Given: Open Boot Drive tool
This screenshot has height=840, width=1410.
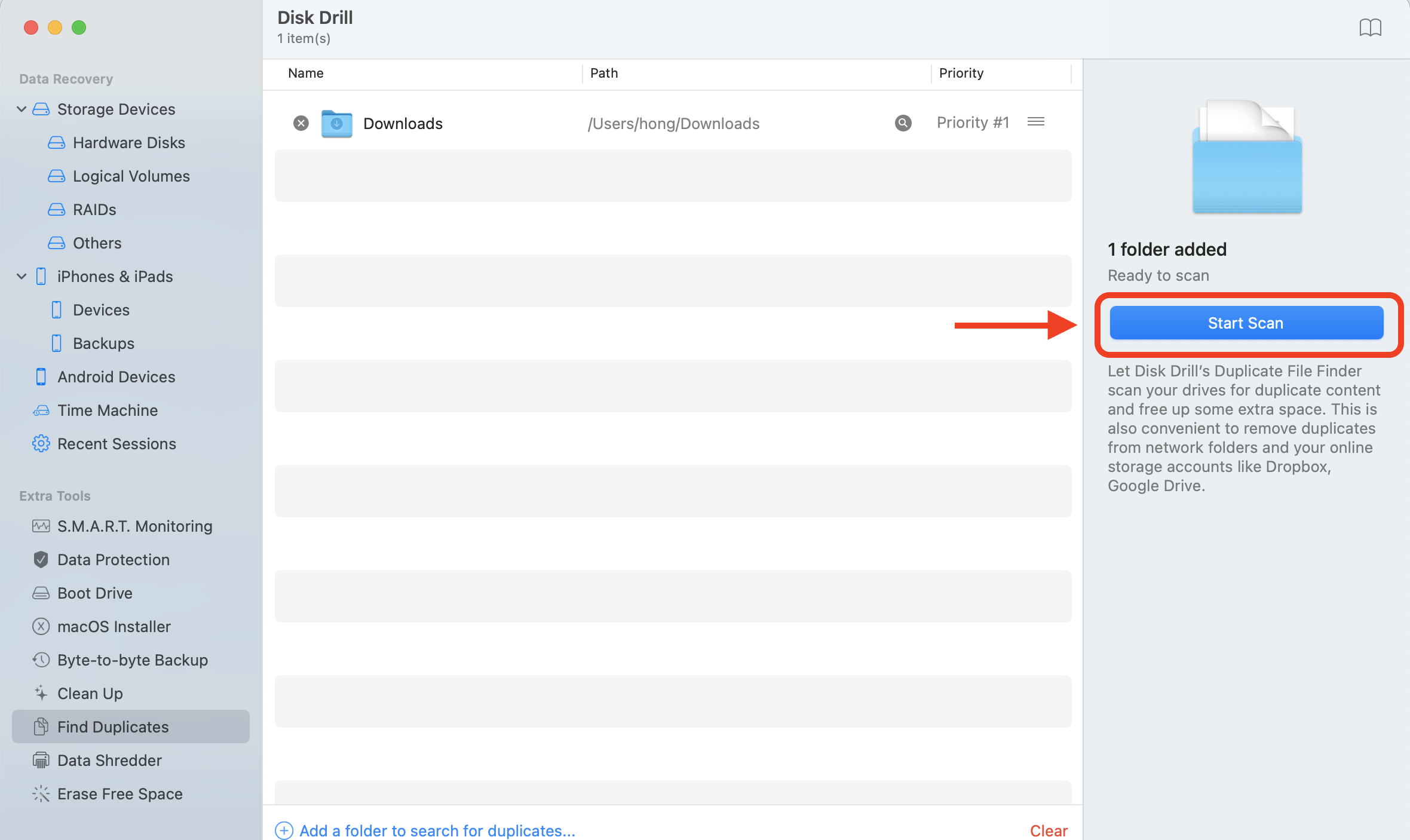Looking at the screenshot, I should [x=95, y=593].
